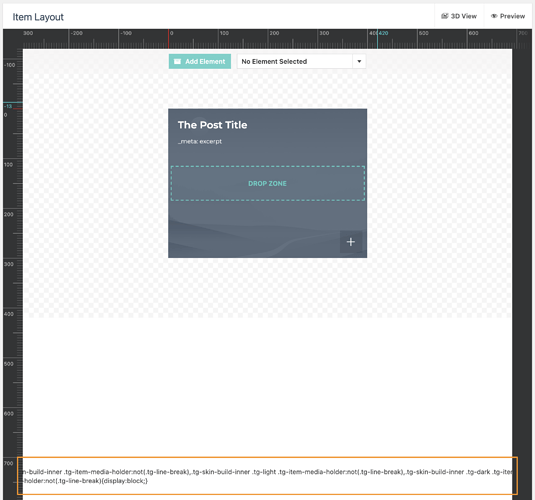Switch to 3D View
This screenshot has width=535, height=500.
click(x=459, y=16)
